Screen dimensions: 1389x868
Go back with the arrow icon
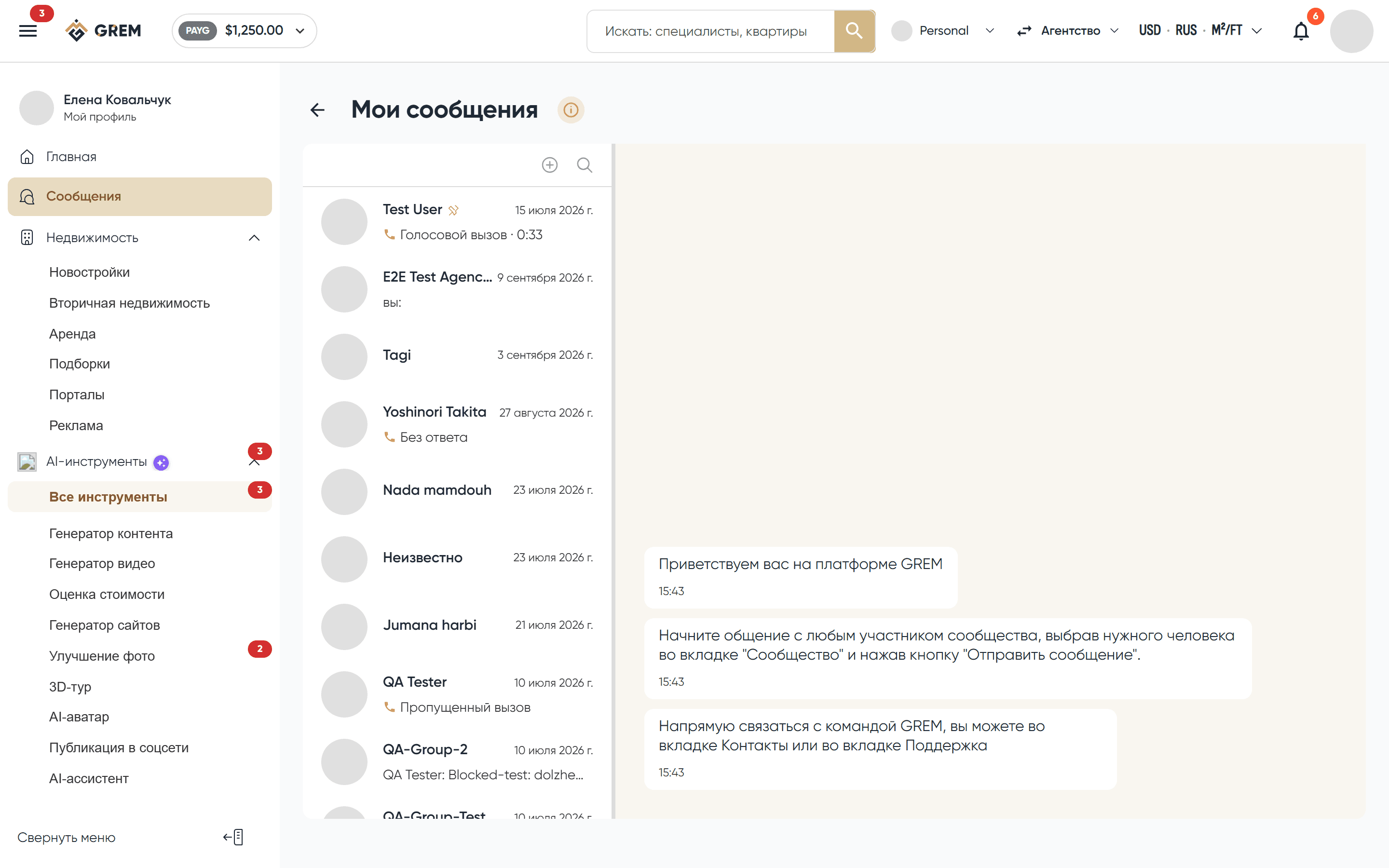point(317,109)
